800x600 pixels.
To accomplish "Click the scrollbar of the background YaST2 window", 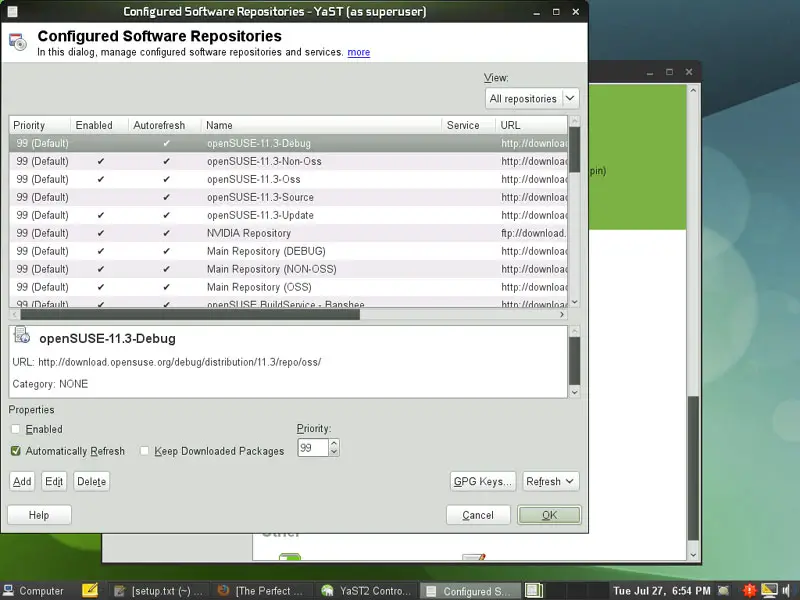I will pos(693,322).
